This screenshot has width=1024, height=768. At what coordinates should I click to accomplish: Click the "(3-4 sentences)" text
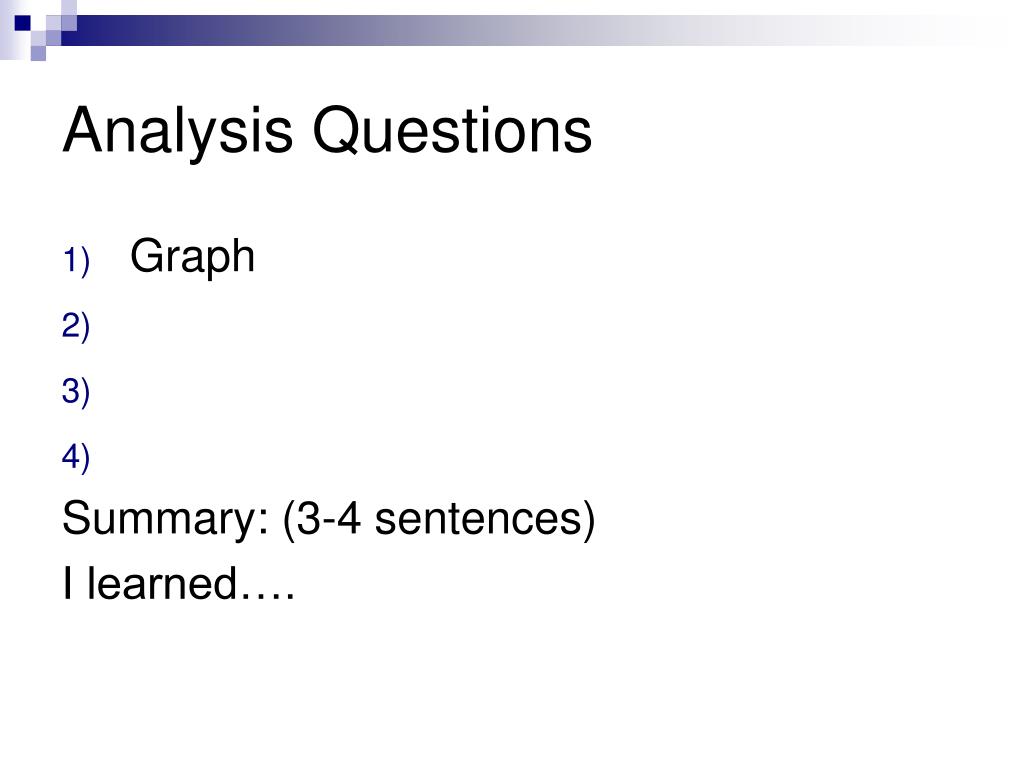[439, 520]
